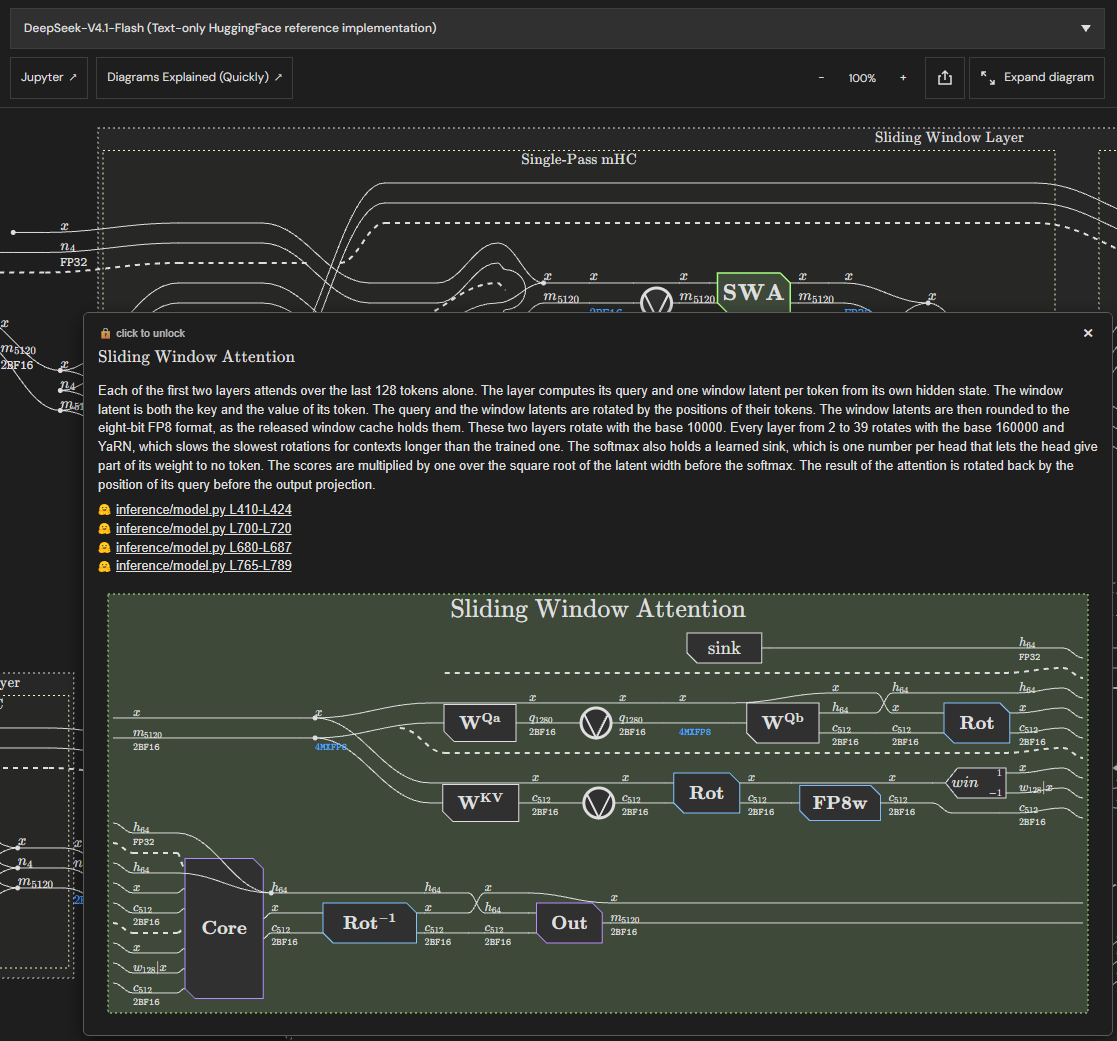This screenshot has height=1041, width=1117.
Task: Select the W Qa weight block
Action: coord(479,723)
